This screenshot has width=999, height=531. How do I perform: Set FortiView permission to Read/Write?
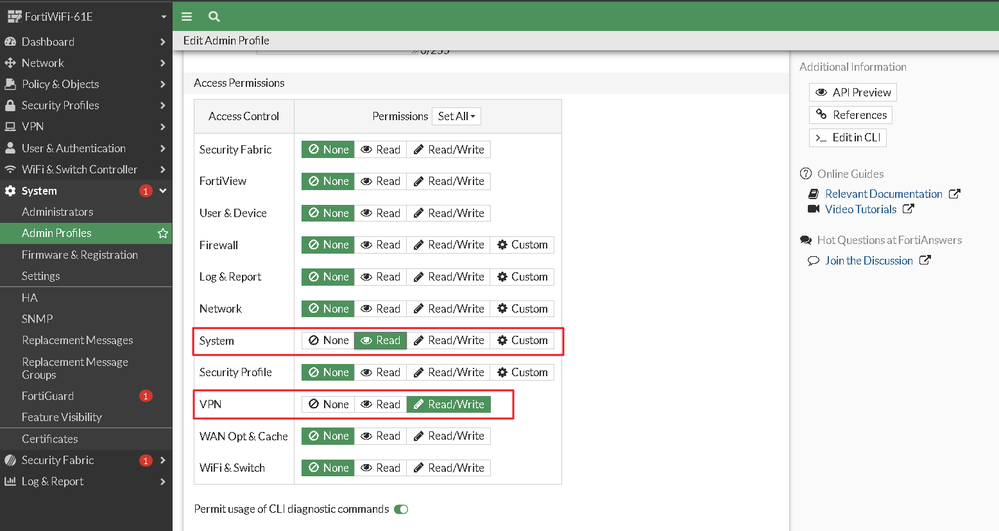coord(449,181)
